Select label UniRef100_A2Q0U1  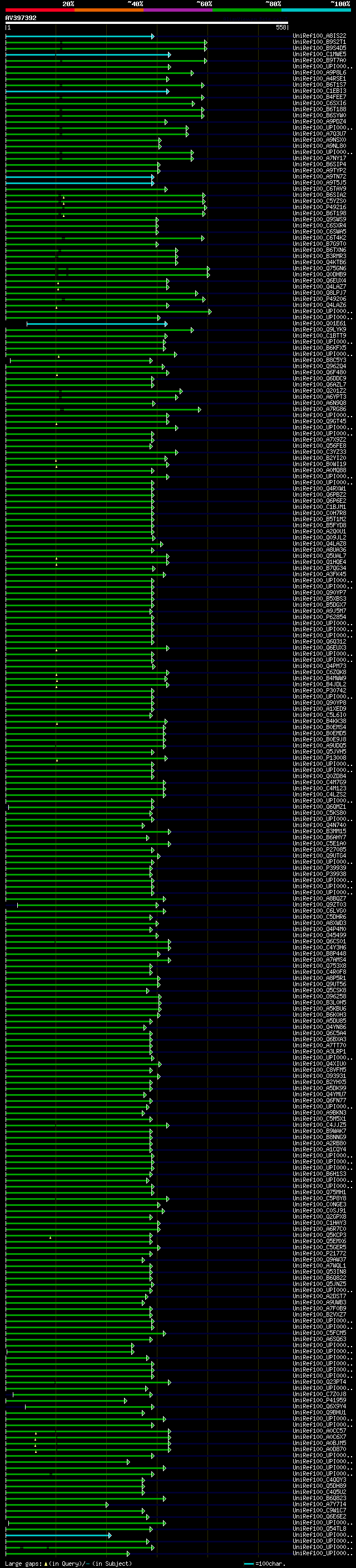coord(319,531)
